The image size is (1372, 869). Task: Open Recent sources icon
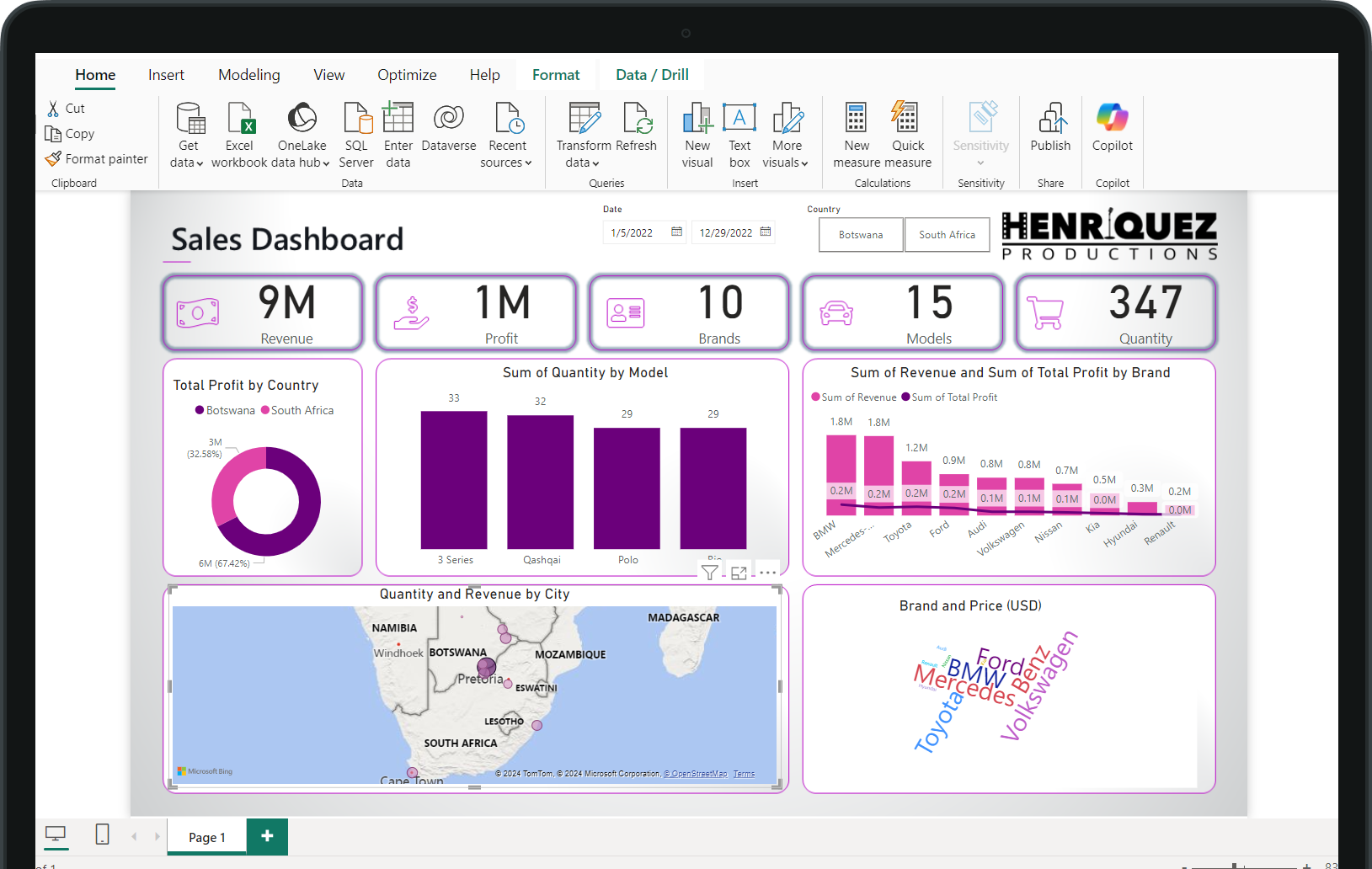pos(510,119)
